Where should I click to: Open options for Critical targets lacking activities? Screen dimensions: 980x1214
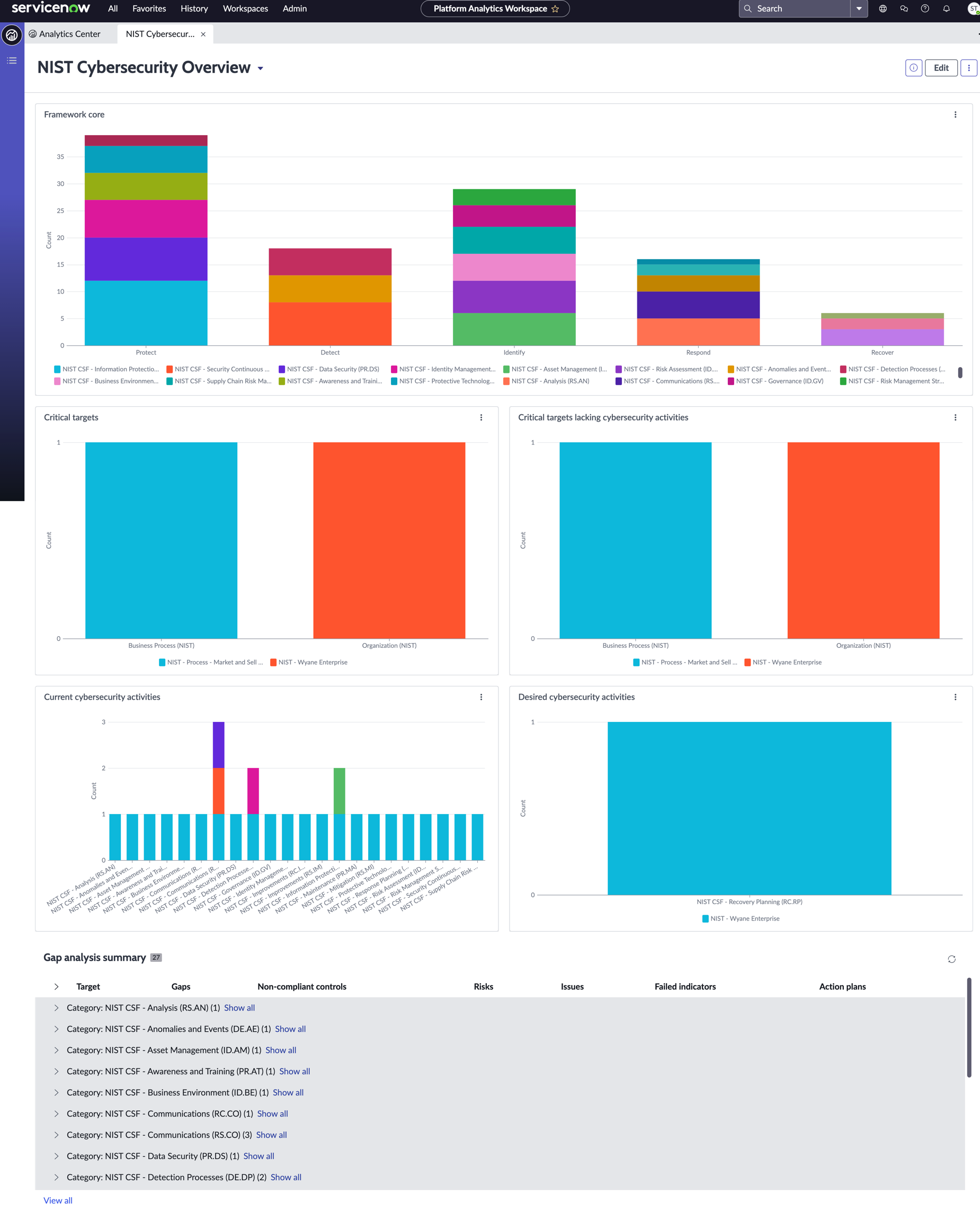pyautogui.click(x=955, y=418)
